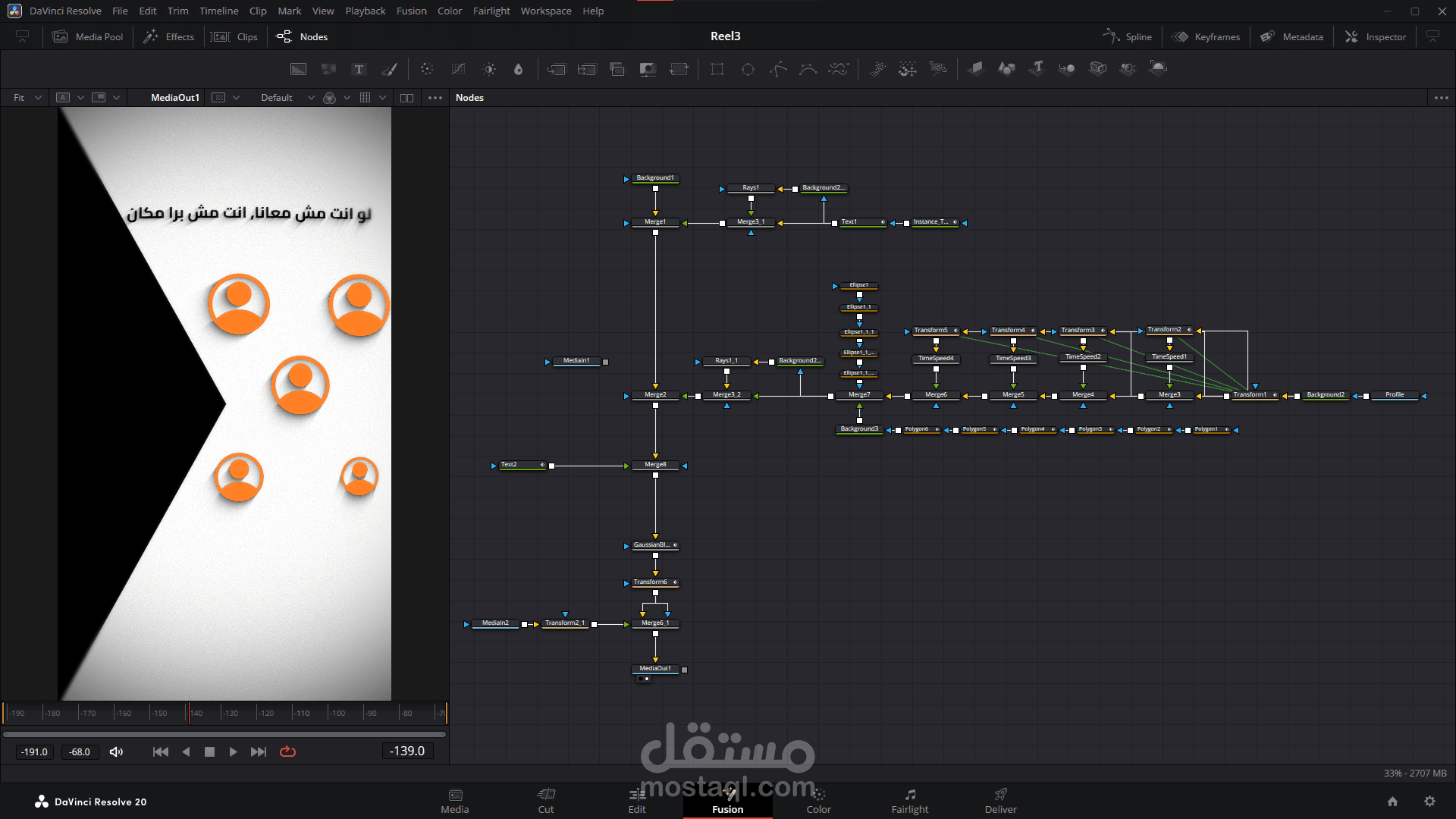Open the Fit zoom dropdown

27,98
